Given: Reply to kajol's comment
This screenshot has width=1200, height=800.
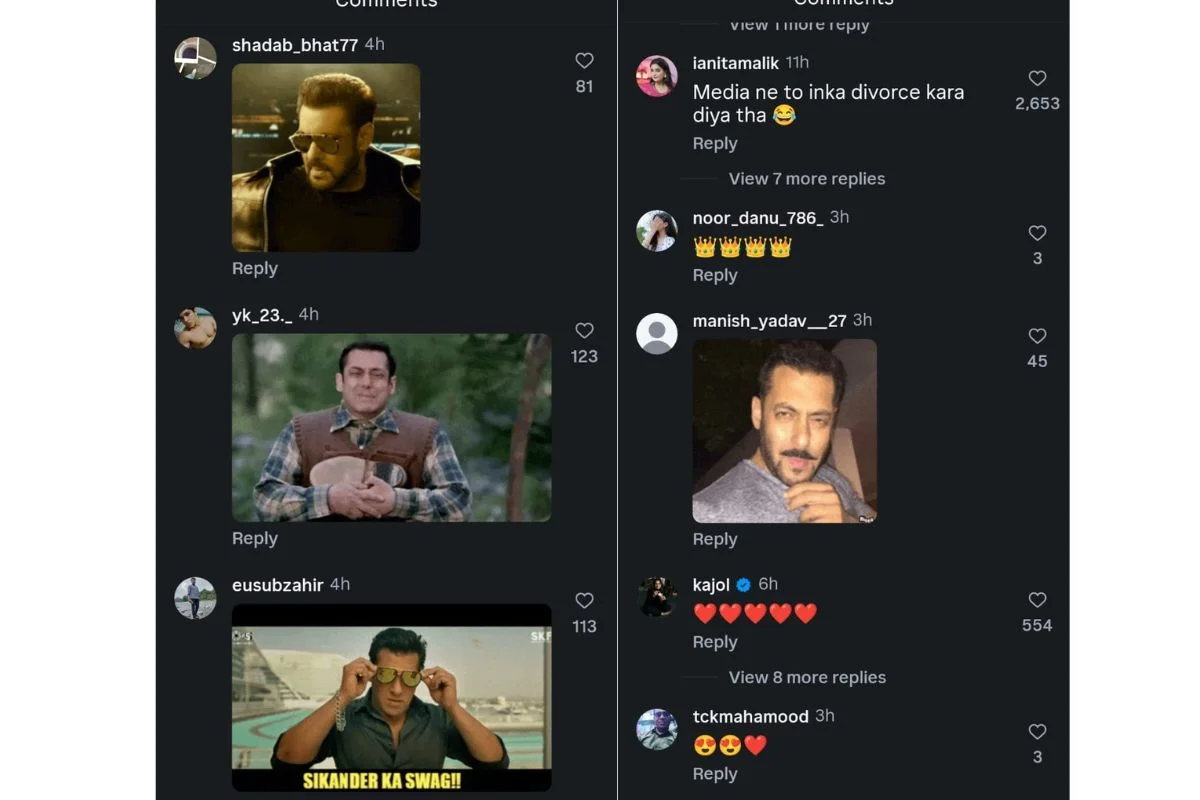Looking at the screenshot, I should pos(715,642).
